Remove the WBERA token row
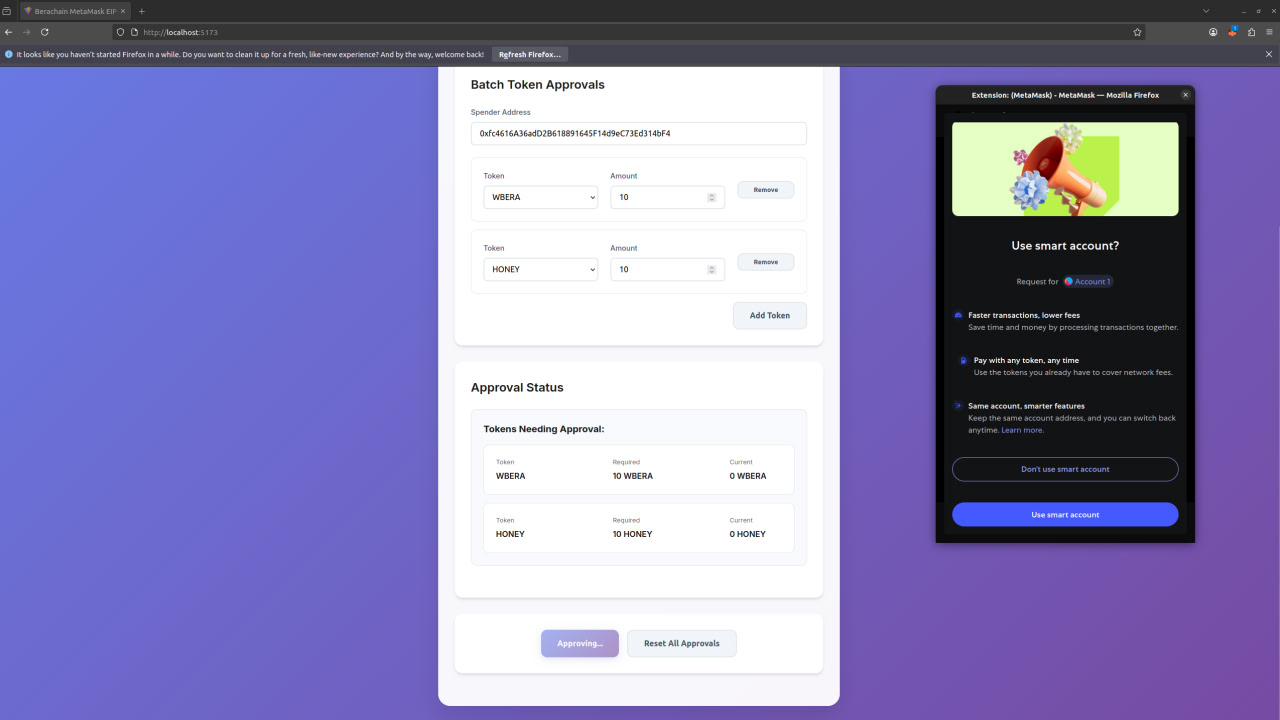Screen dimensions: 1280x720 (765, 190)
